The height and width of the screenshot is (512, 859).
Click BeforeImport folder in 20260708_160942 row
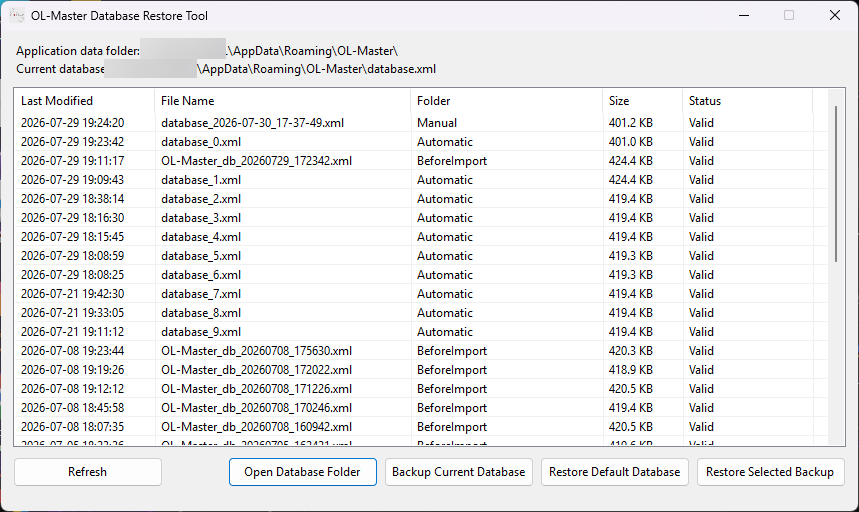click(452, 427)
